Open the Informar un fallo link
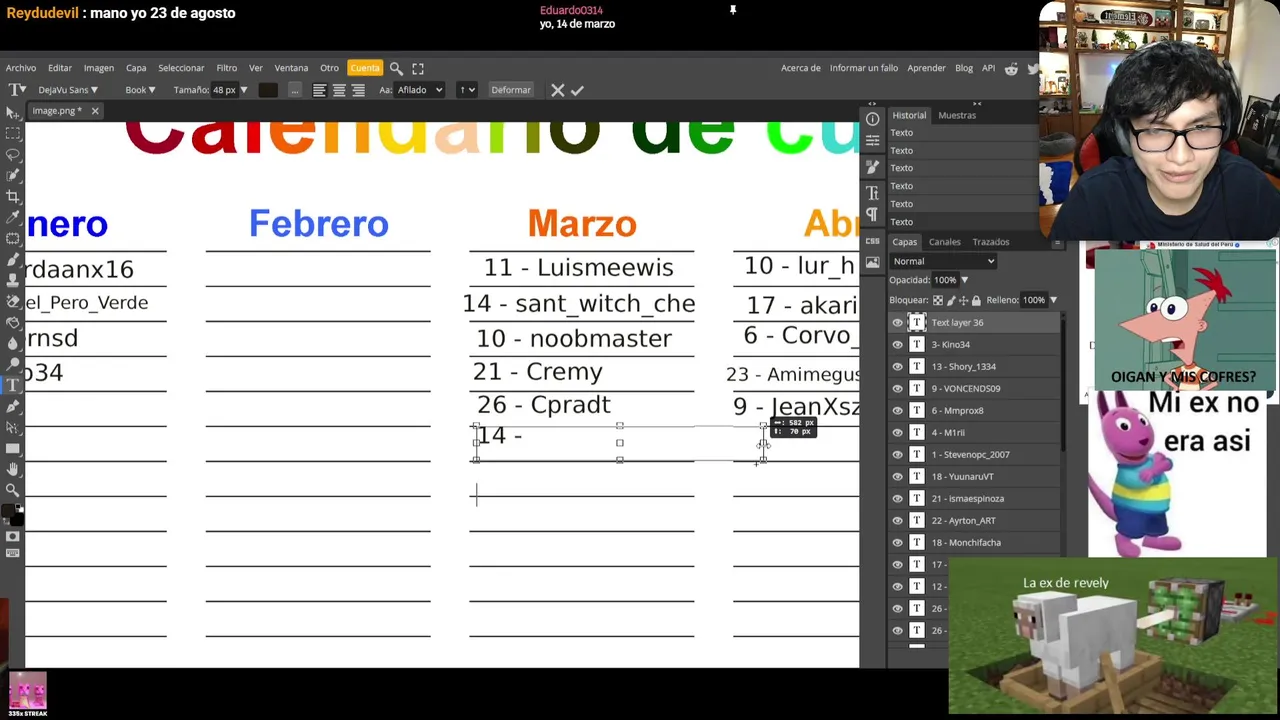 864,68
